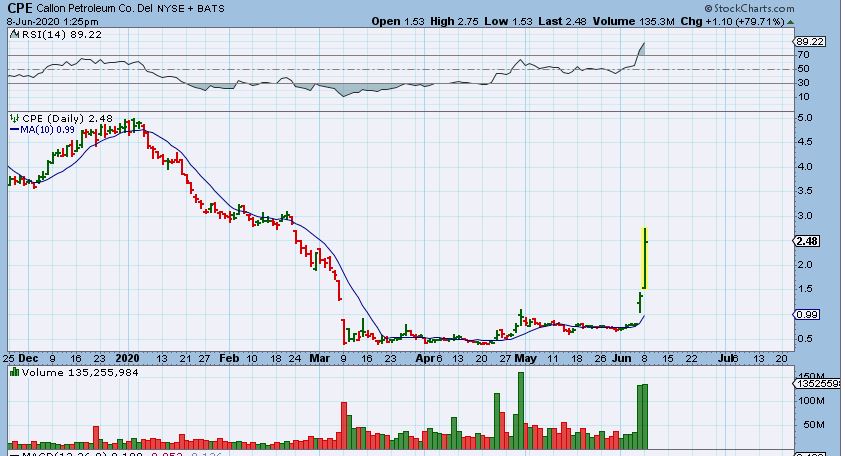Click the Mar label on date axis

coord(320,358)
